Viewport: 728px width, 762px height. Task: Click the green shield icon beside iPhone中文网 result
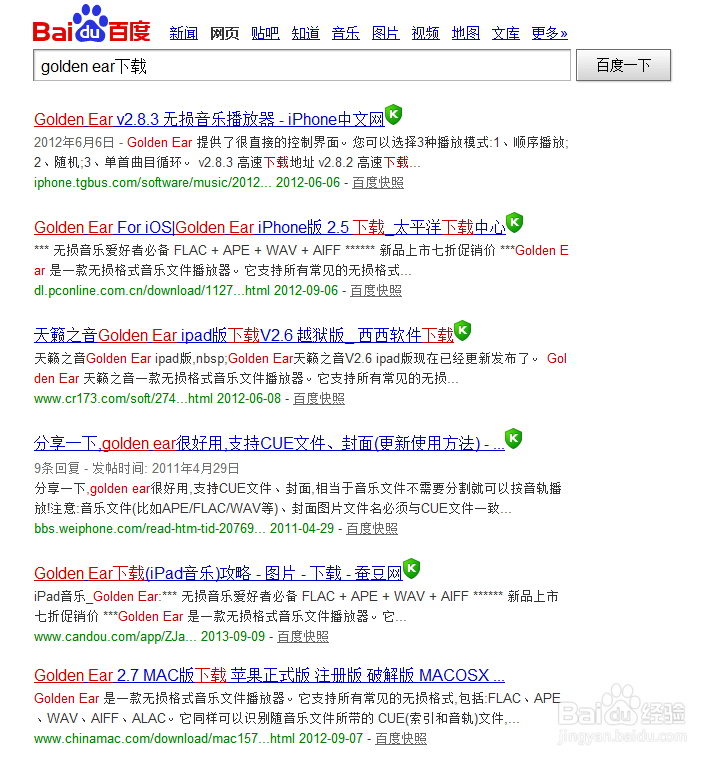[393, 115]
